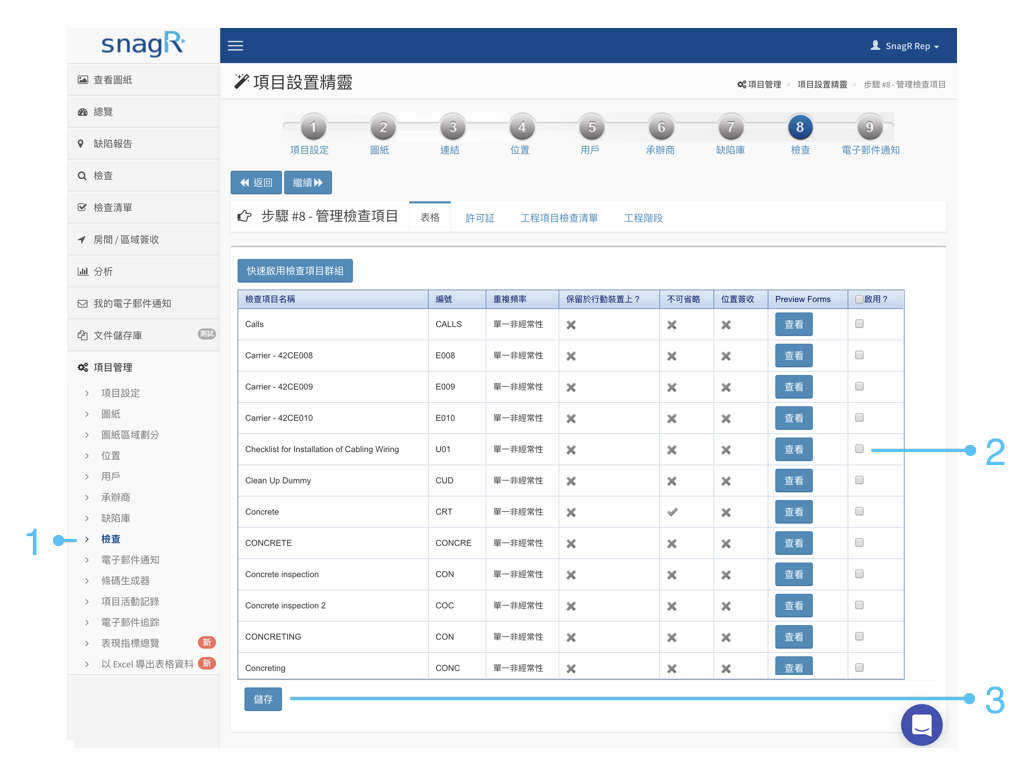Click the 分析 bar chart icon
Viewport: 1024px width, 768px height.
point(83,272)
